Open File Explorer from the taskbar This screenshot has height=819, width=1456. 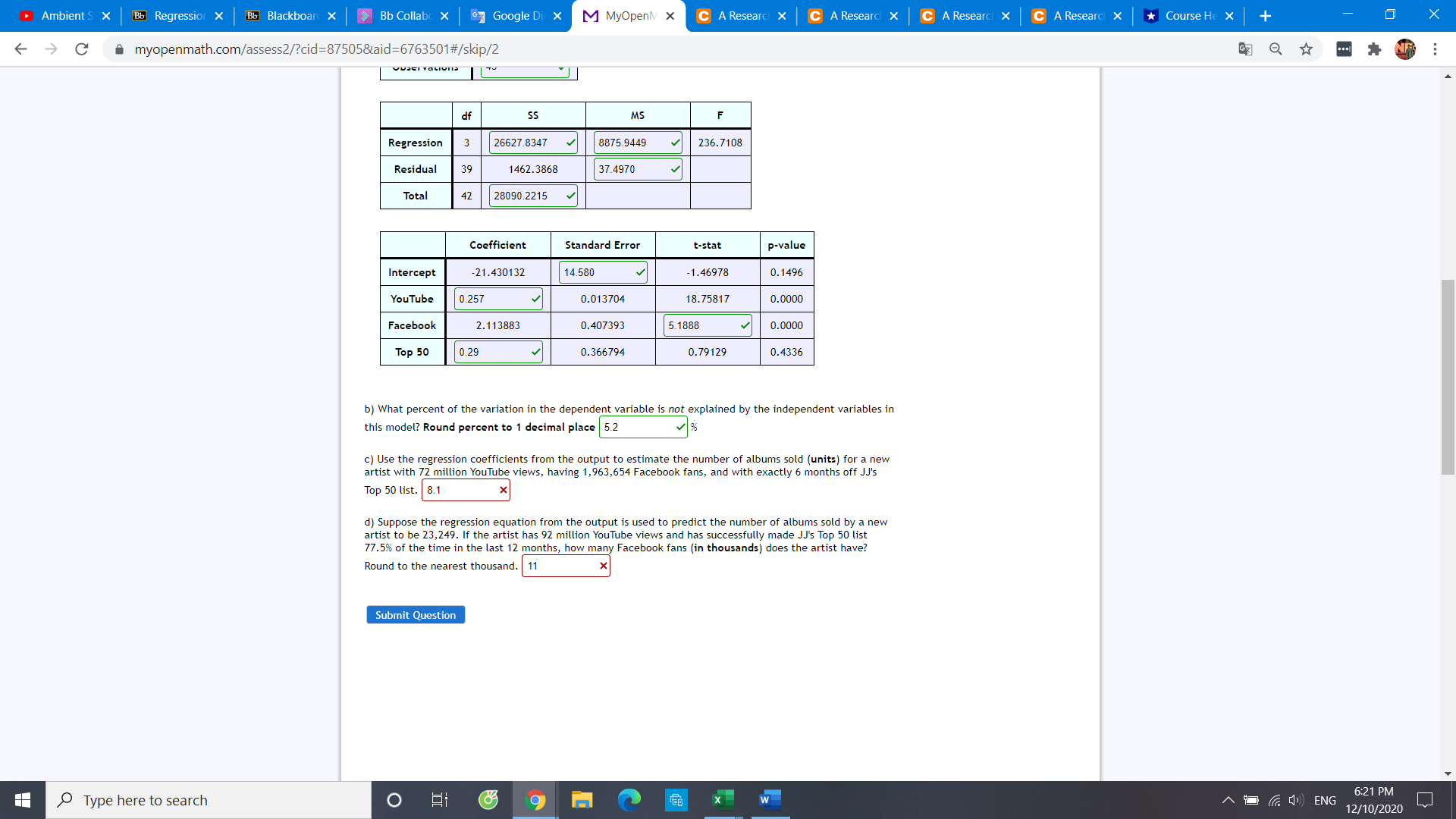(x=582, y=799)
